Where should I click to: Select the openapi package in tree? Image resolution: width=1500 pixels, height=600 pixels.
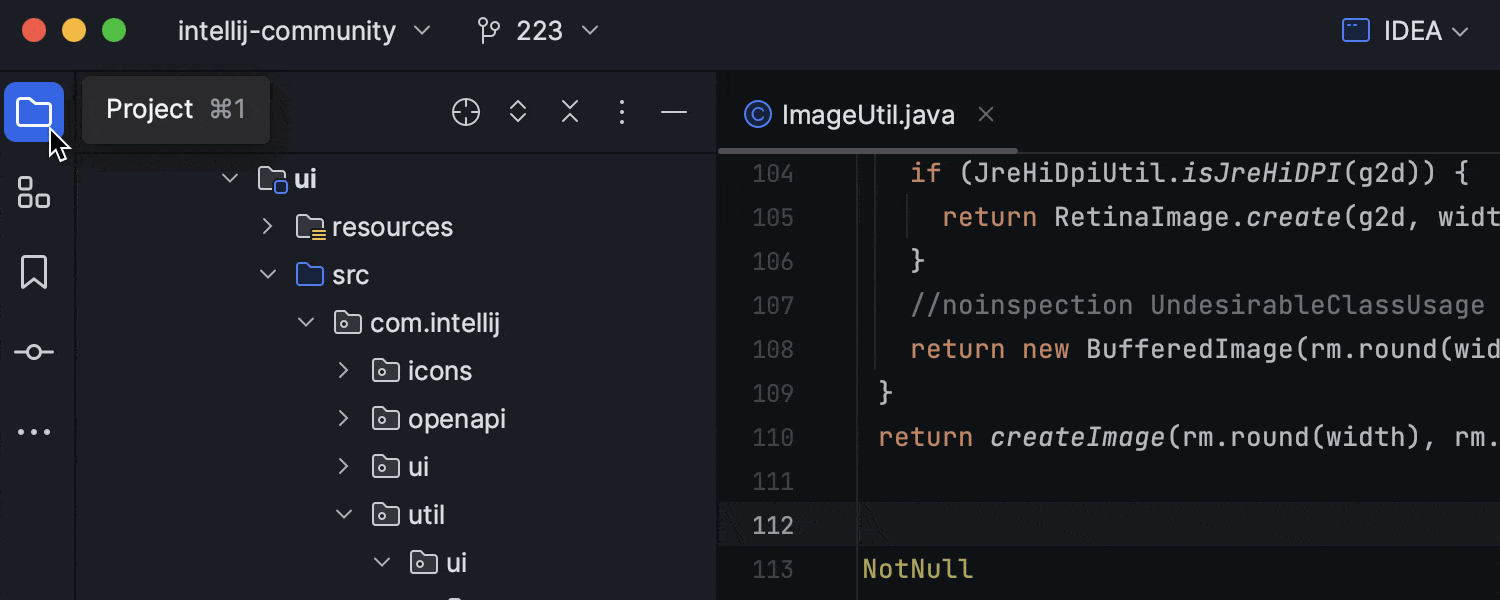tap(456, 419)
